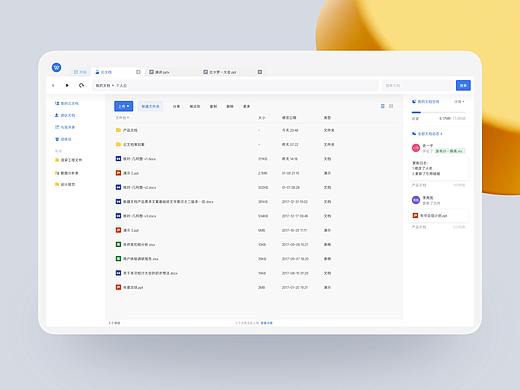The image size is (520, 390).
Task: Switch to list view layout icon
Action: pyautogui.click(x=383, y=106)
